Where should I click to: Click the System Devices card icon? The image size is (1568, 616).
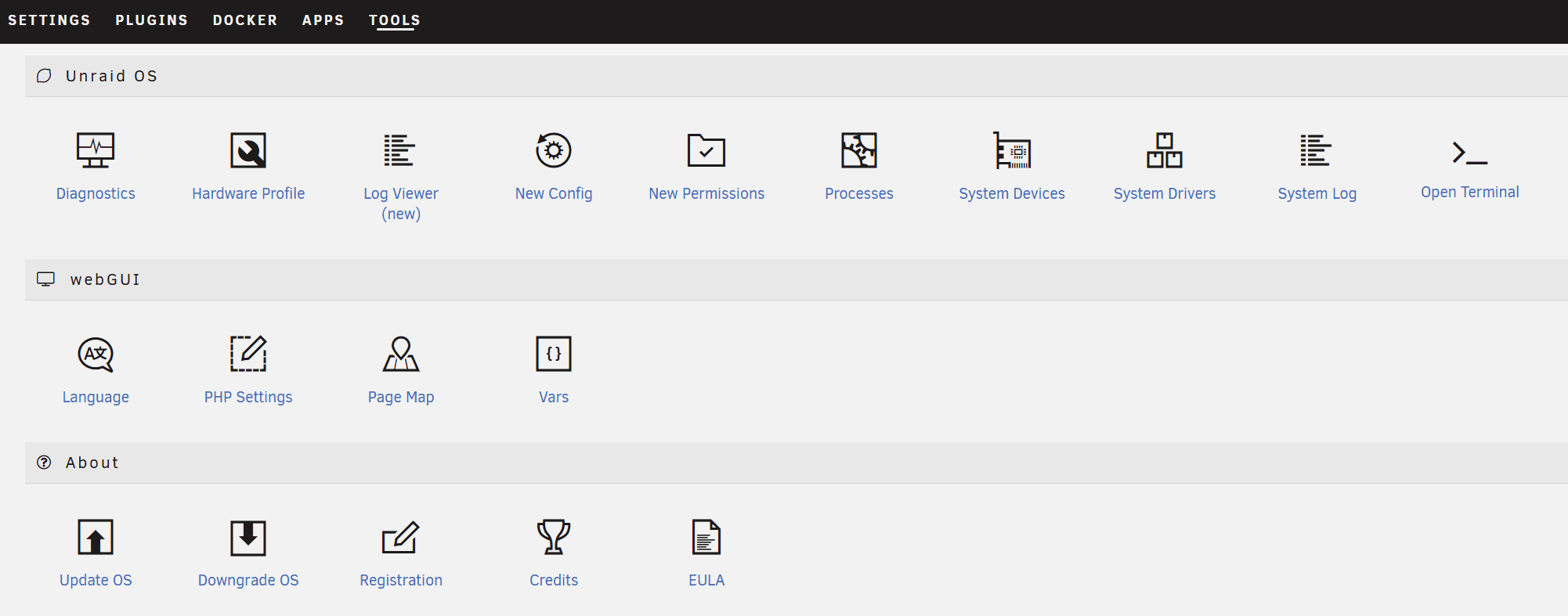point(1012,150)
